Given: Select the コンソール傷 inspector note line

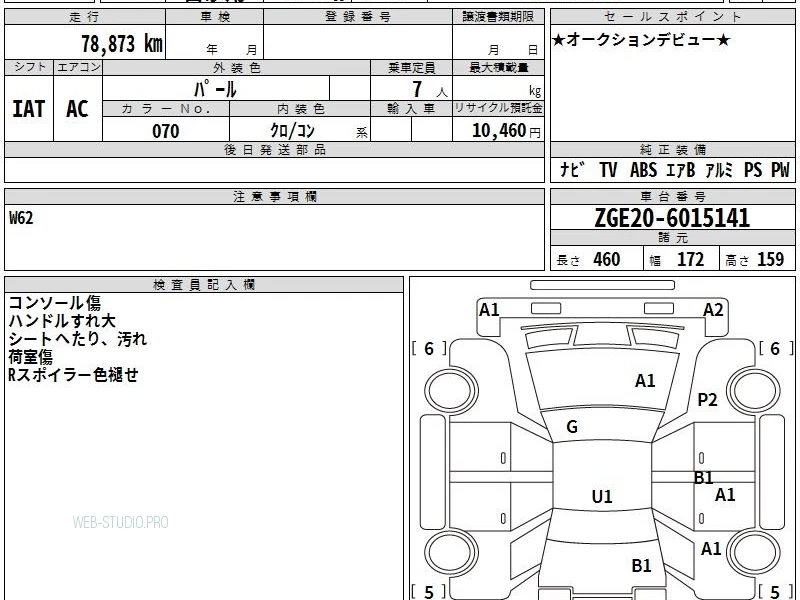Looking at the screenshot, I should coord(55,303).
